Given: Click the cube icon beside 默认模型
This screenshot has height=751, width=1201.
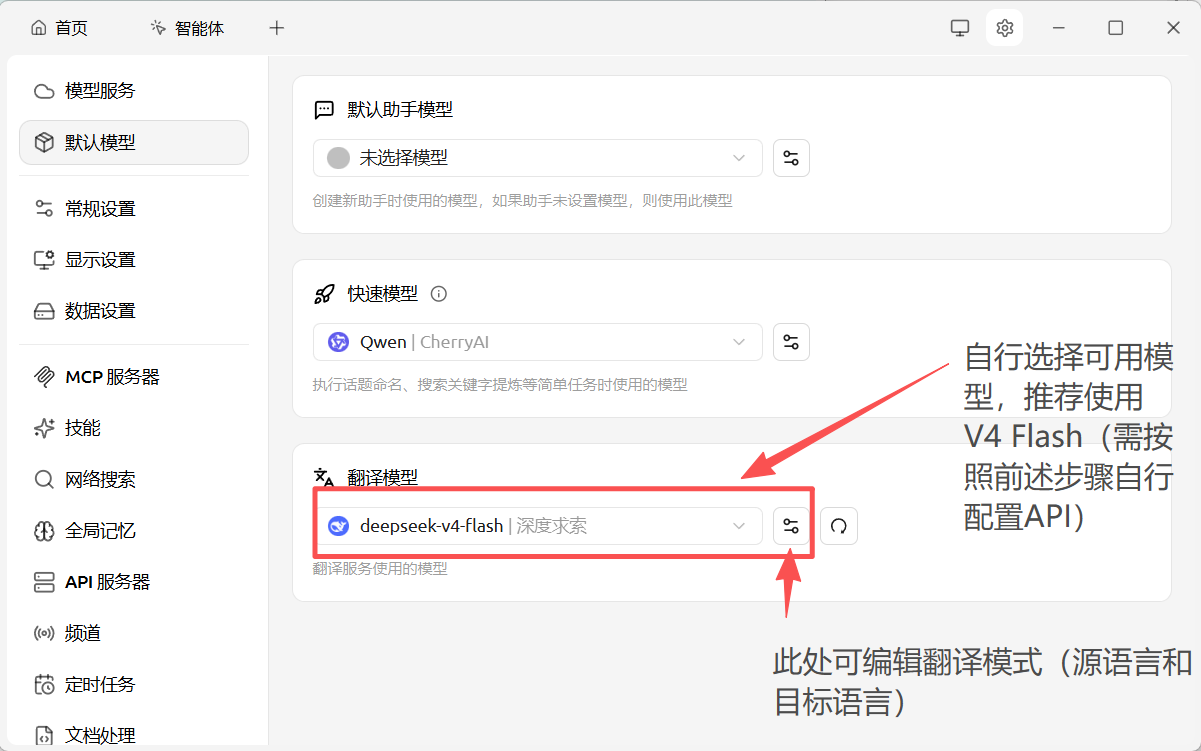Looking at the screenshot, I should [x=44, y=142].
